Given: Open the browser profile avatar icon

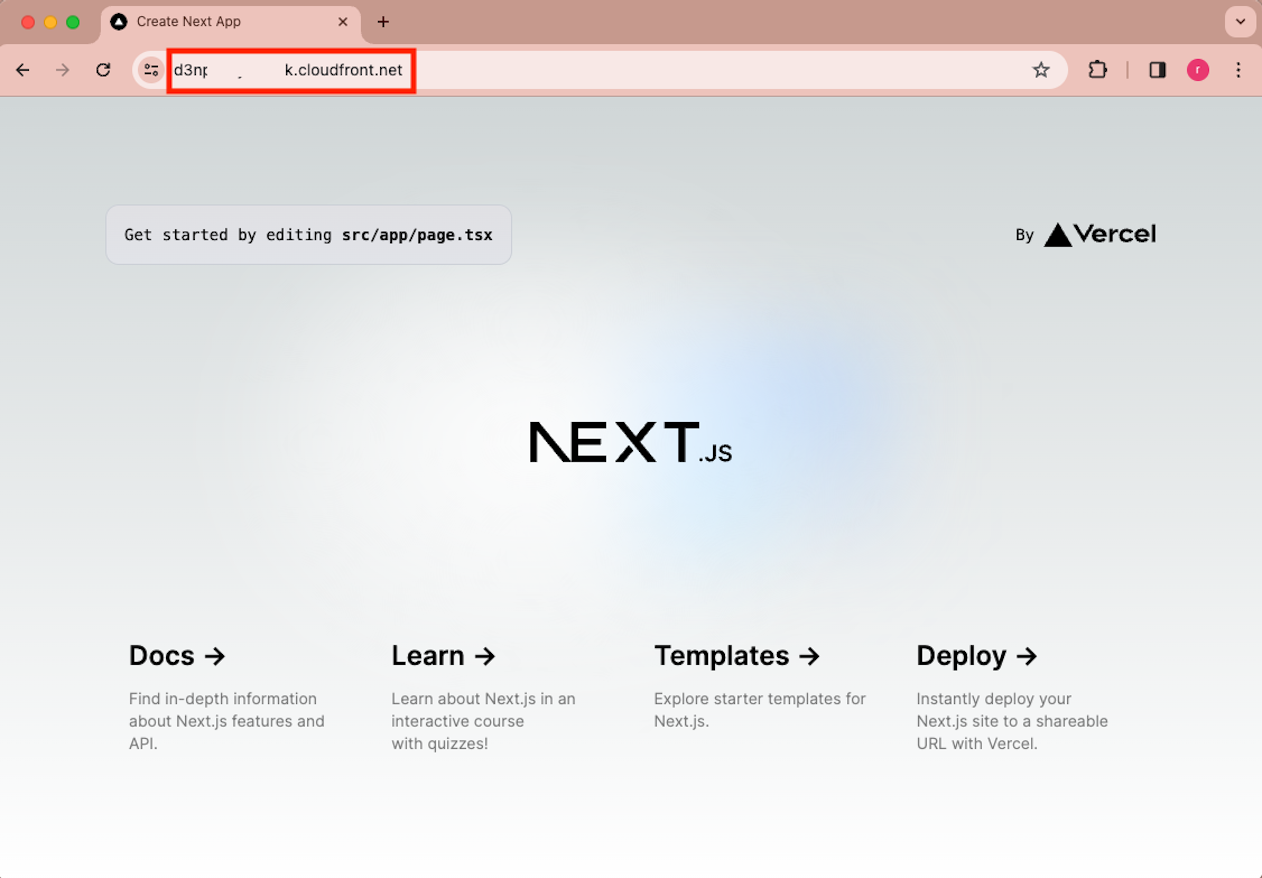Looking at the screenshot, I should click(x=1197, y=70).
